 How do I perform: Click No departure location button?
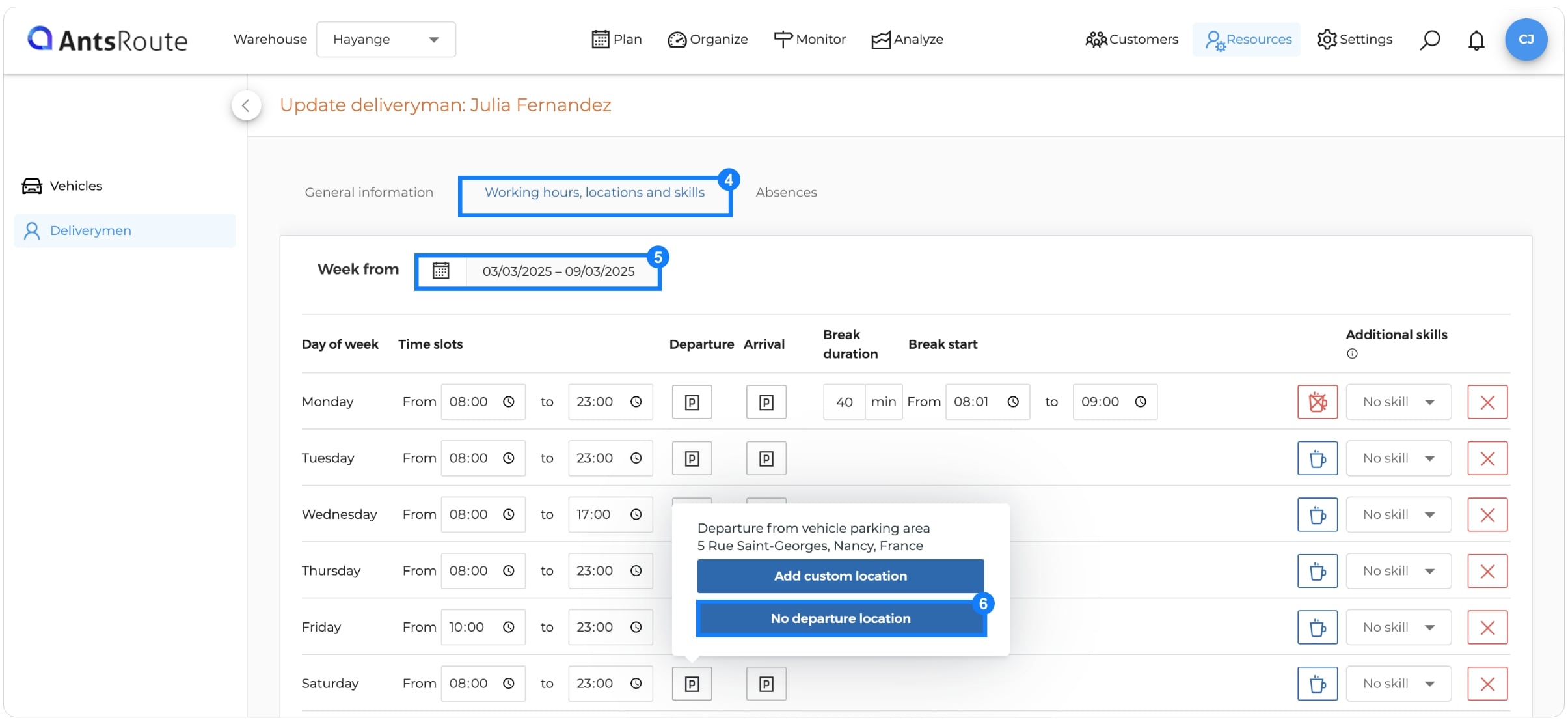pyautogui.click(x=841, y=618)
